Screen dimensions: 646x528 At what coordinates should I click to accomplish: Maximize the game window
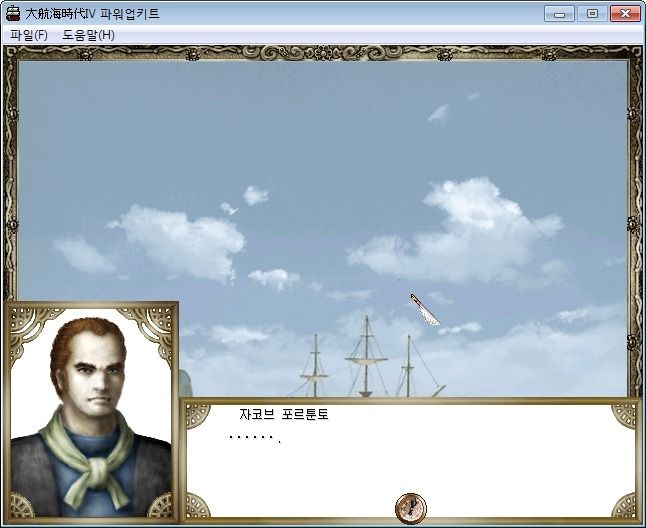coord(592,14)
